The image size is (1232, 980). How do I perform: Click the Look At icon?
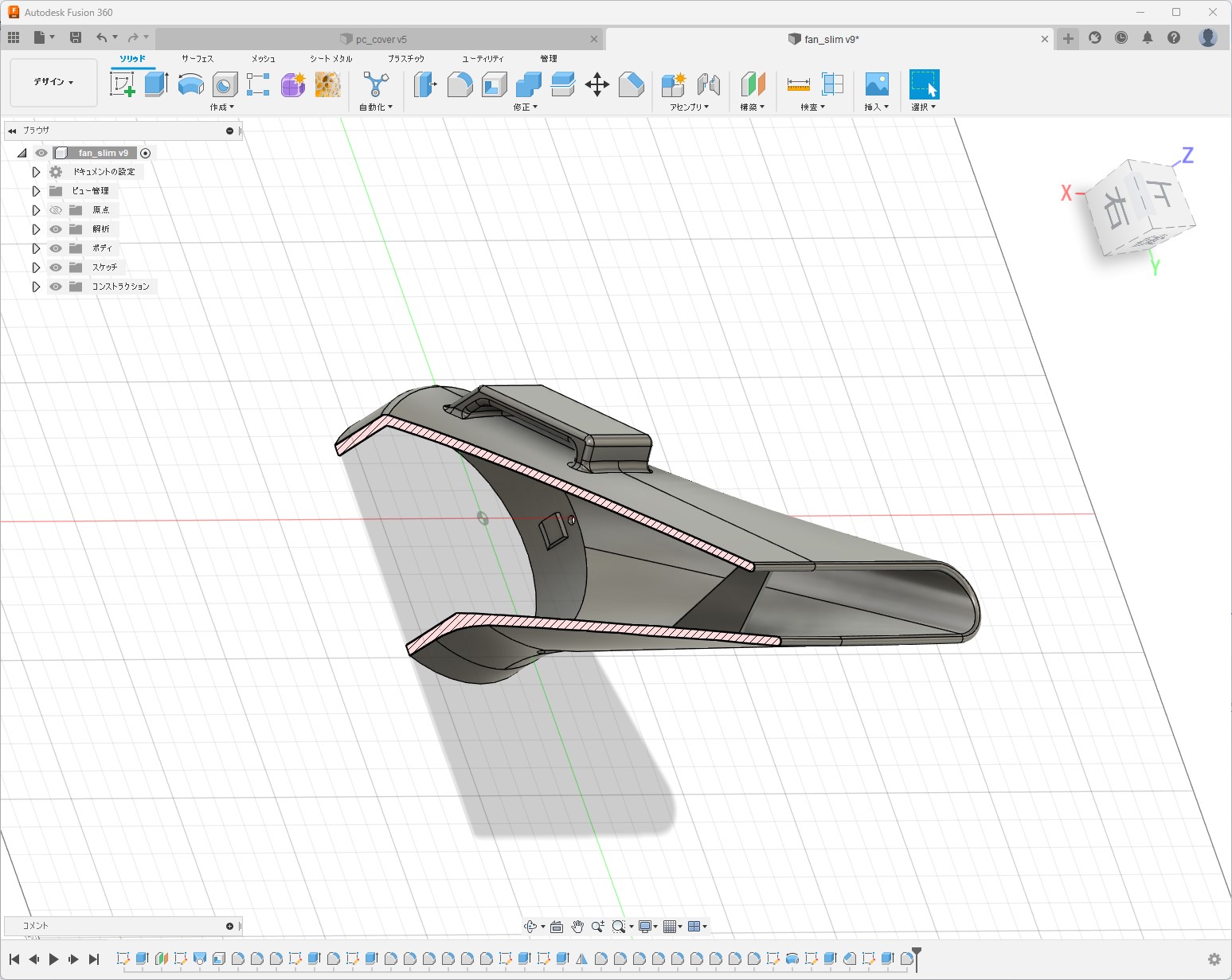[557, 926]
